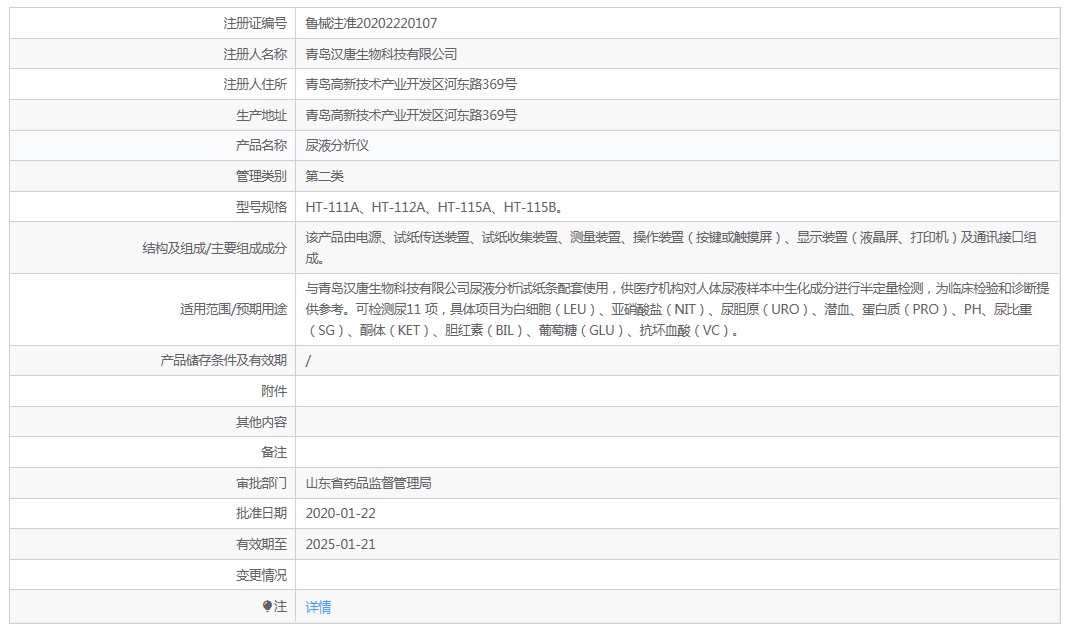Select approving authority 山东省药品监督管理局
Image resolution: width=1066 pixels, height=627 pixels.
tap(368, 484)
